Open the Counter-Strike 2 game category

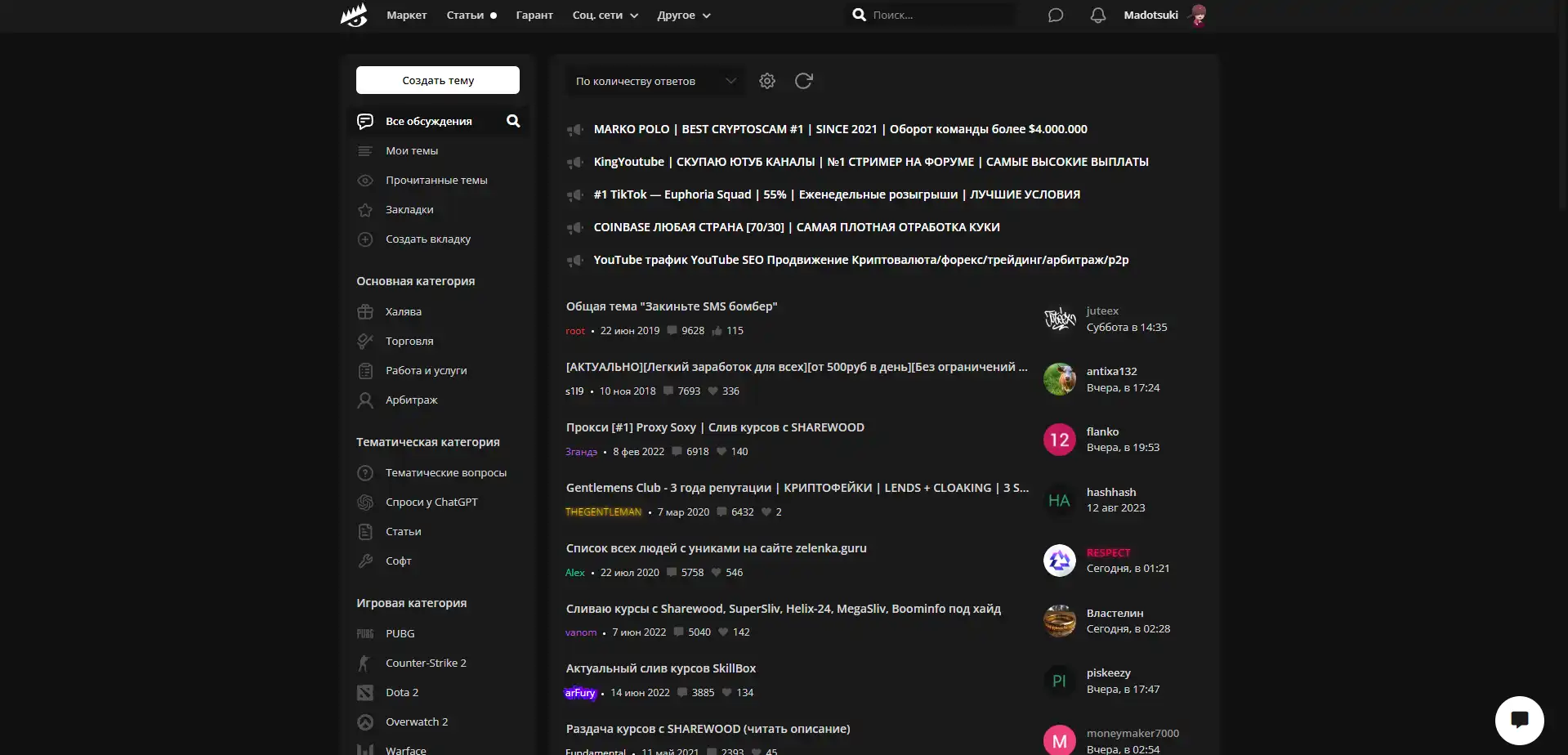pos(426,663)
